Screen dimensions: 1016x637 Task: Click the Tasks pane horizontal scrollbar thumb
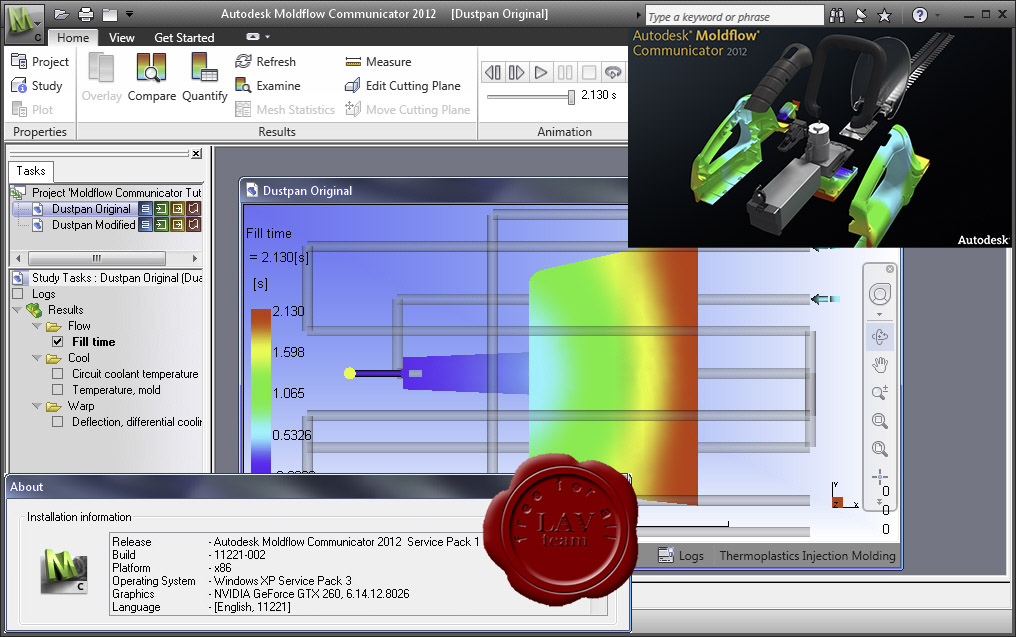click(97, 258)
